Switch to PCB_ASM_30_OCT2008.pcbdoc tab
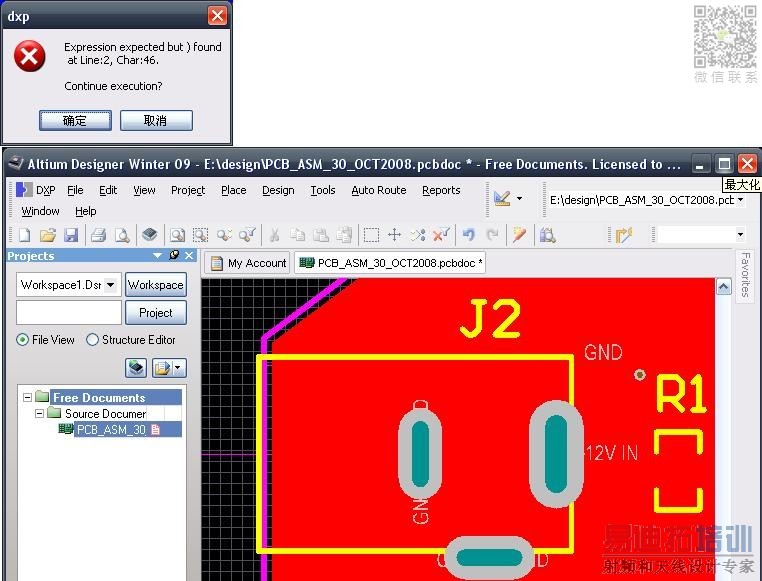The image size is (762, 581). (390, 263)
